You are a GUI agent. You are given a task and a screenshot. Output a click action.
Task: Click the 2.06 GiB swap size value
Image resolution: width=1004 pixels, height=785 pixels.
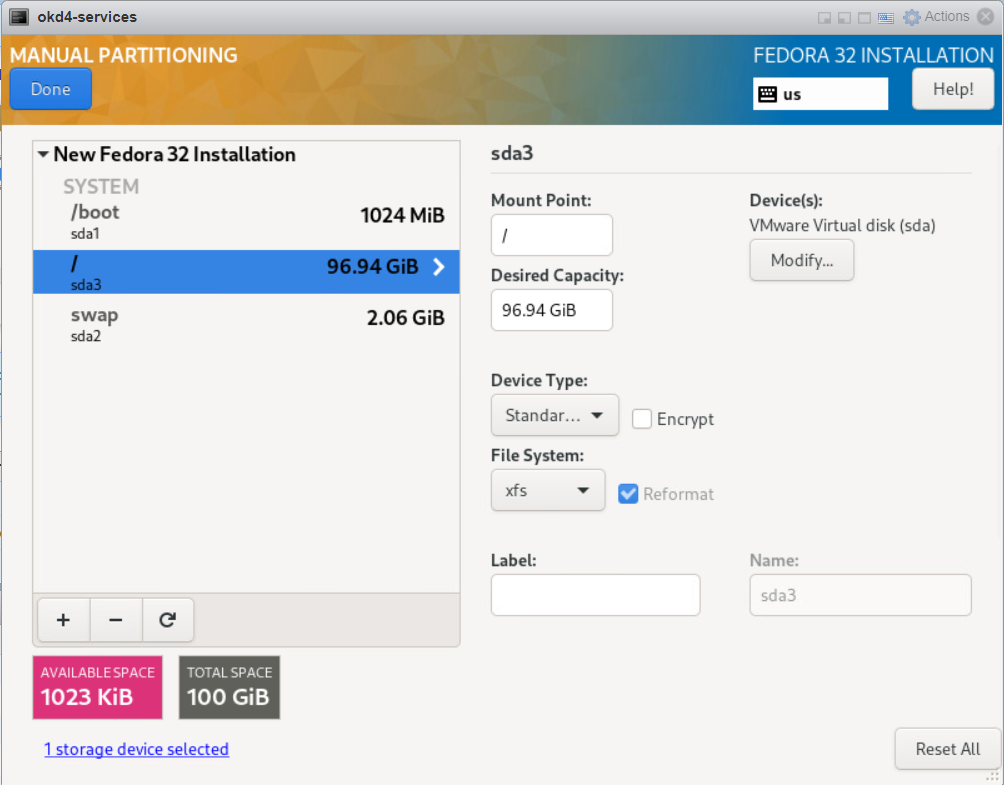pyautogui.click(x=405, y=318)
